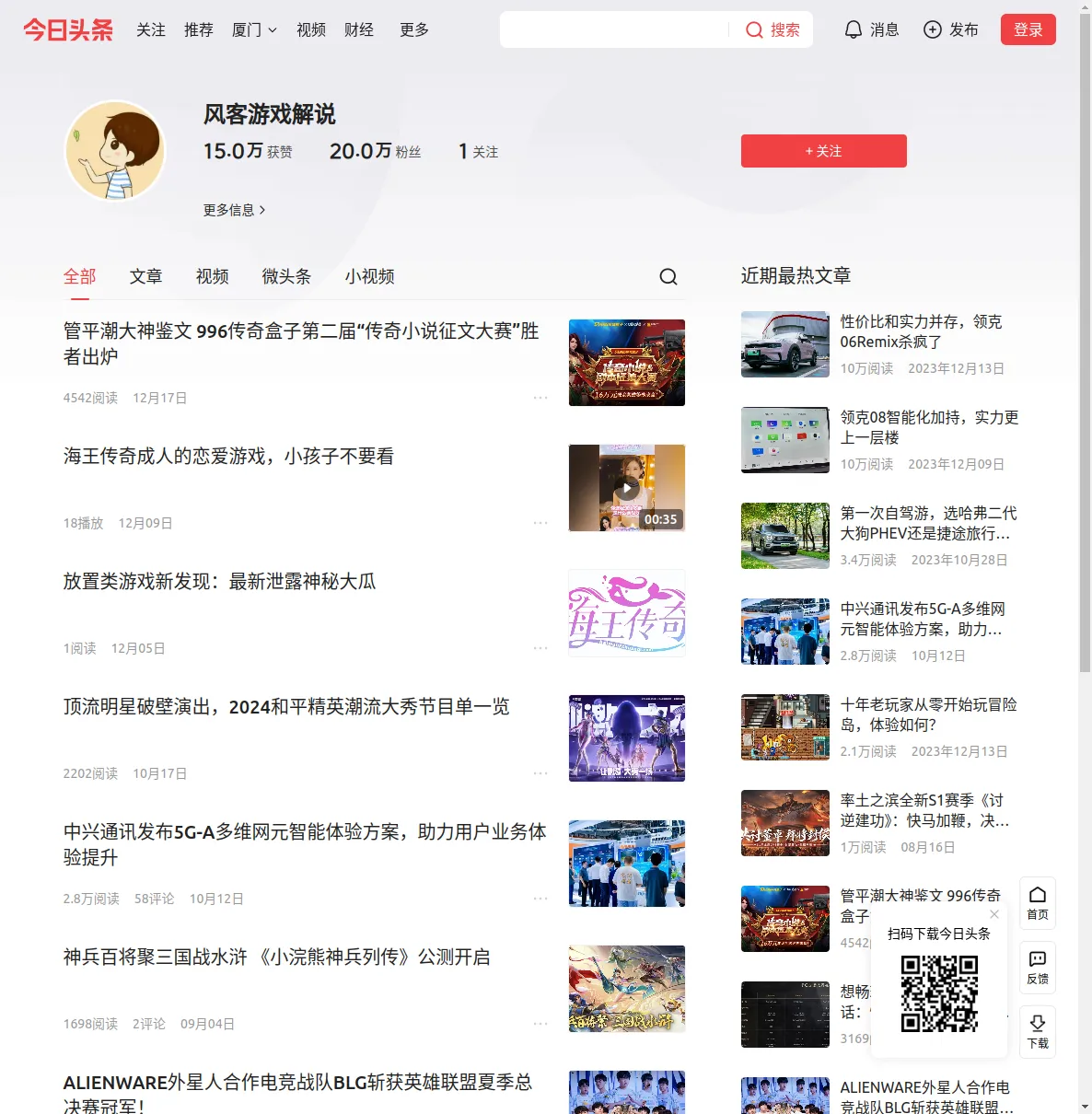
Task: Go to the 推荐 navigation item
Action: tap(199, 29)
